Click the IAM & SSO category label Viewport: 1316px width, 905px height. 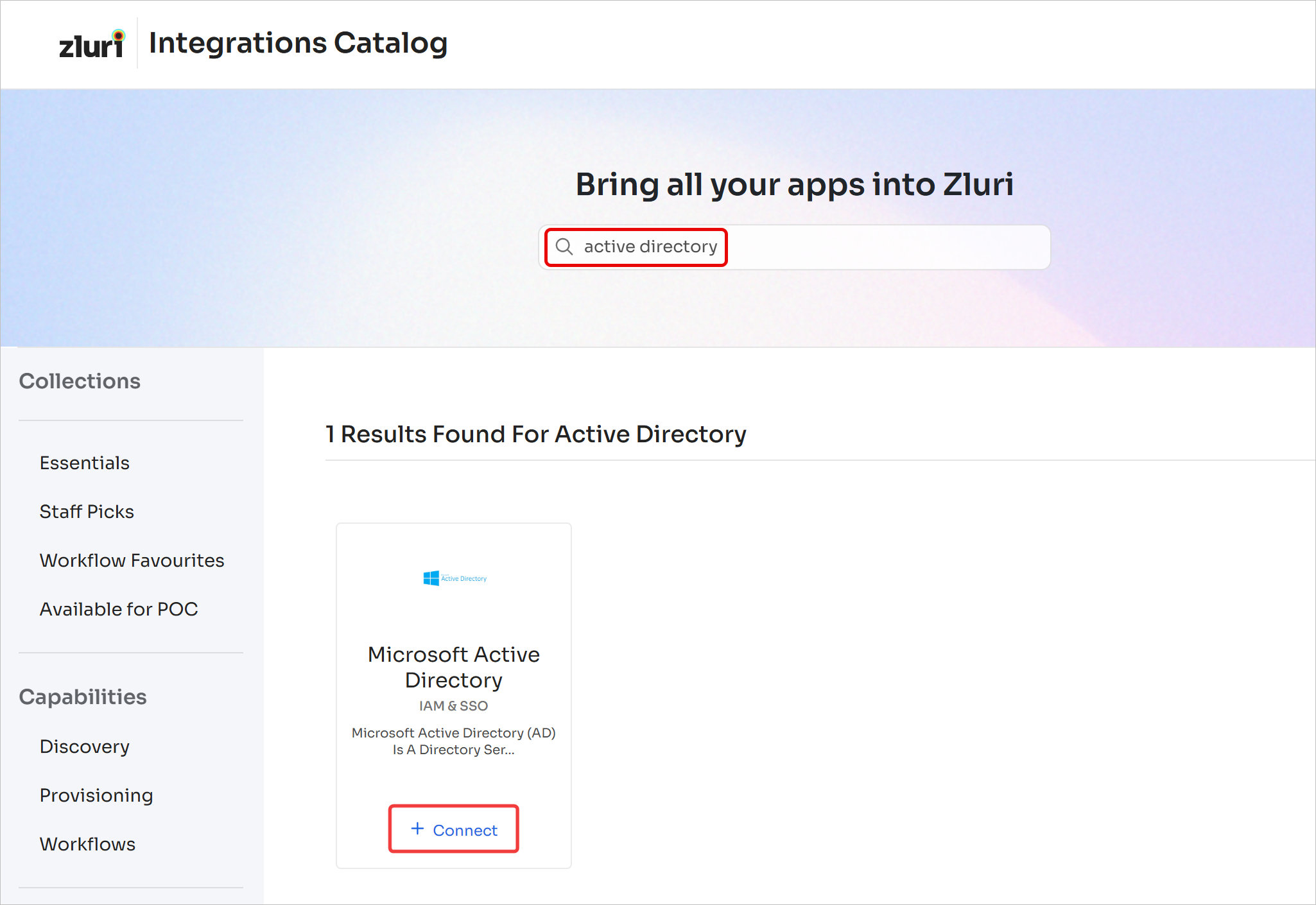click(x=454, y=706)
